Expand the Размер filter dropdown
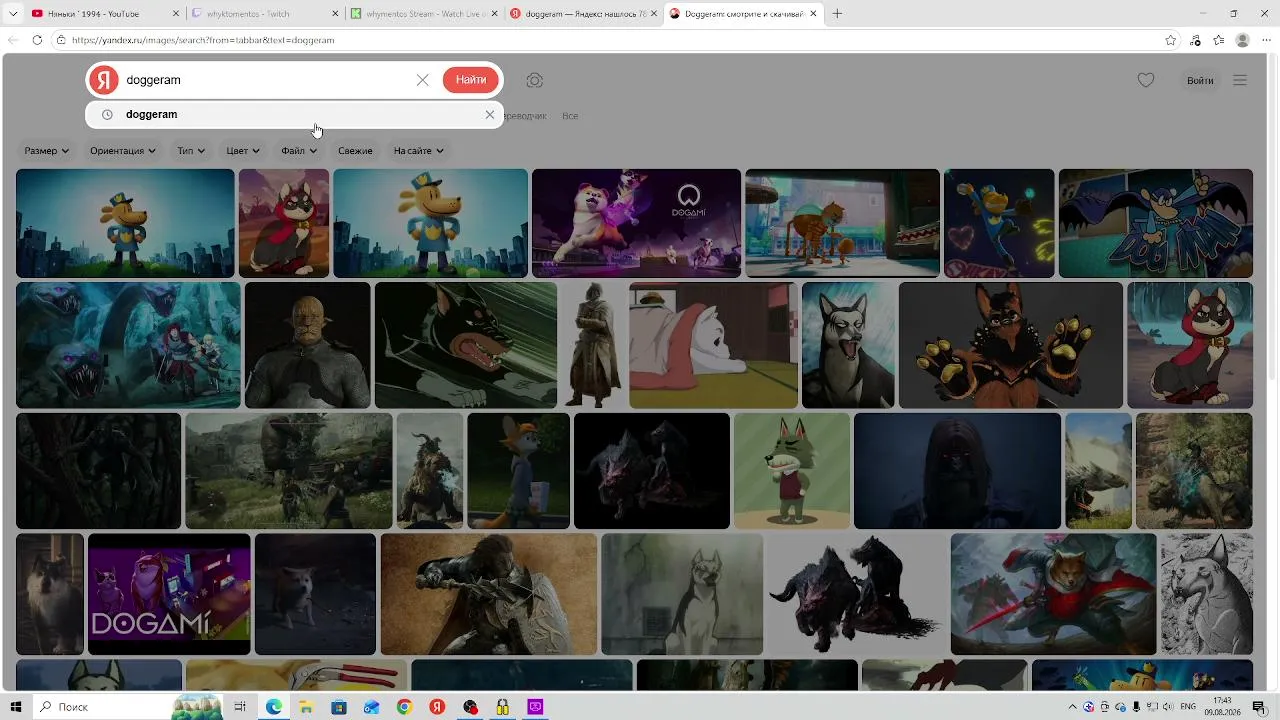 (47, 151)
